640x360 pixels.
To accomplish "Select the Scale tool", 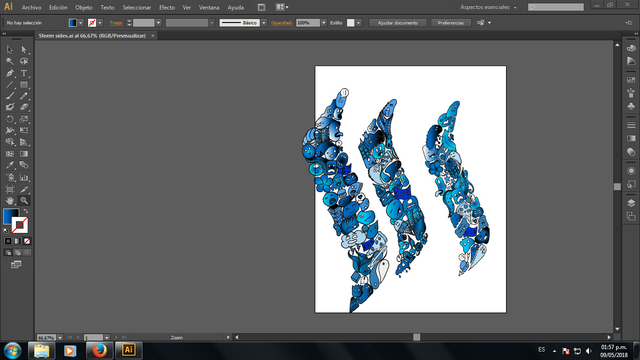I will [24, 119].
